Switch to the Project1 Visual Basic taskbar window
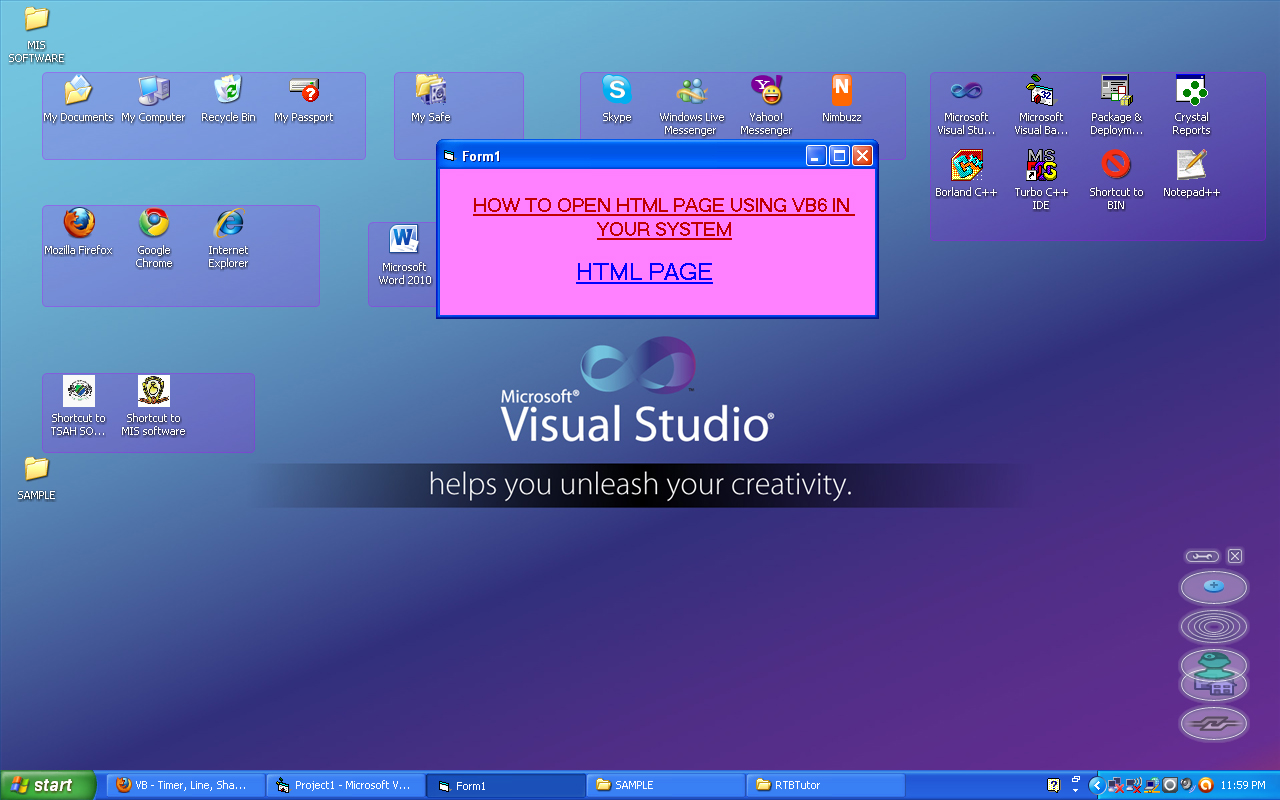The image size is (1280, 800). pos(346,784)
